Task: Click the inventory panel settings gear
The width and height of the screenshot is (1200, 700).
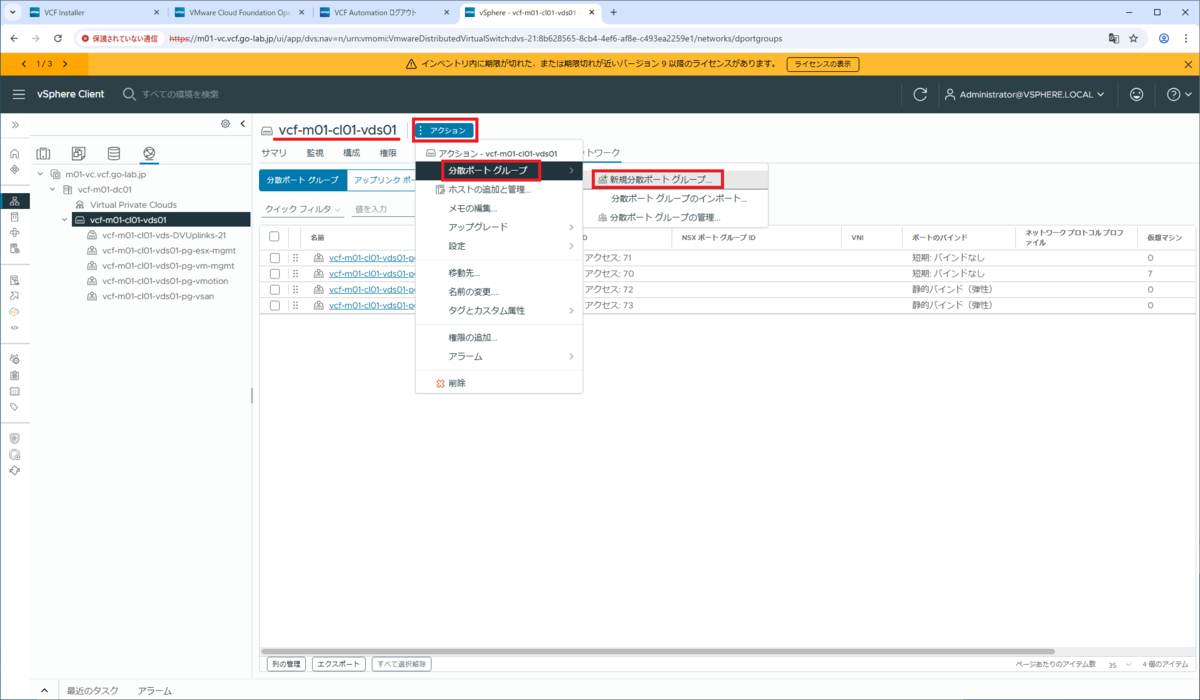Action: point(226,124)
